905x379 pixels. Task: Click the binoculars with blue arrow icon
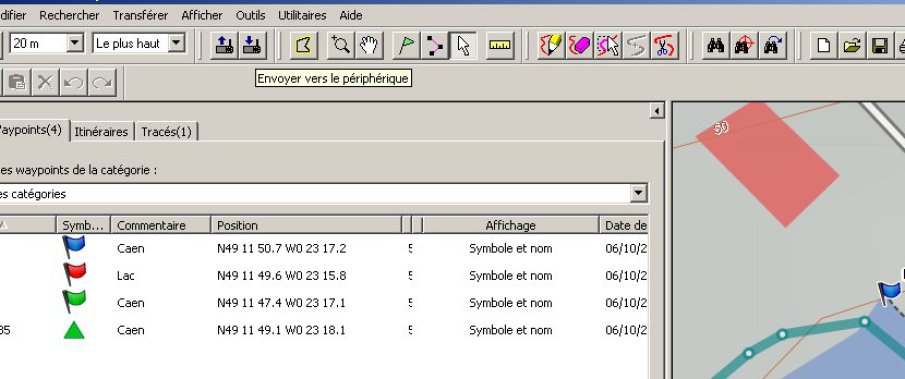[773, 45]
